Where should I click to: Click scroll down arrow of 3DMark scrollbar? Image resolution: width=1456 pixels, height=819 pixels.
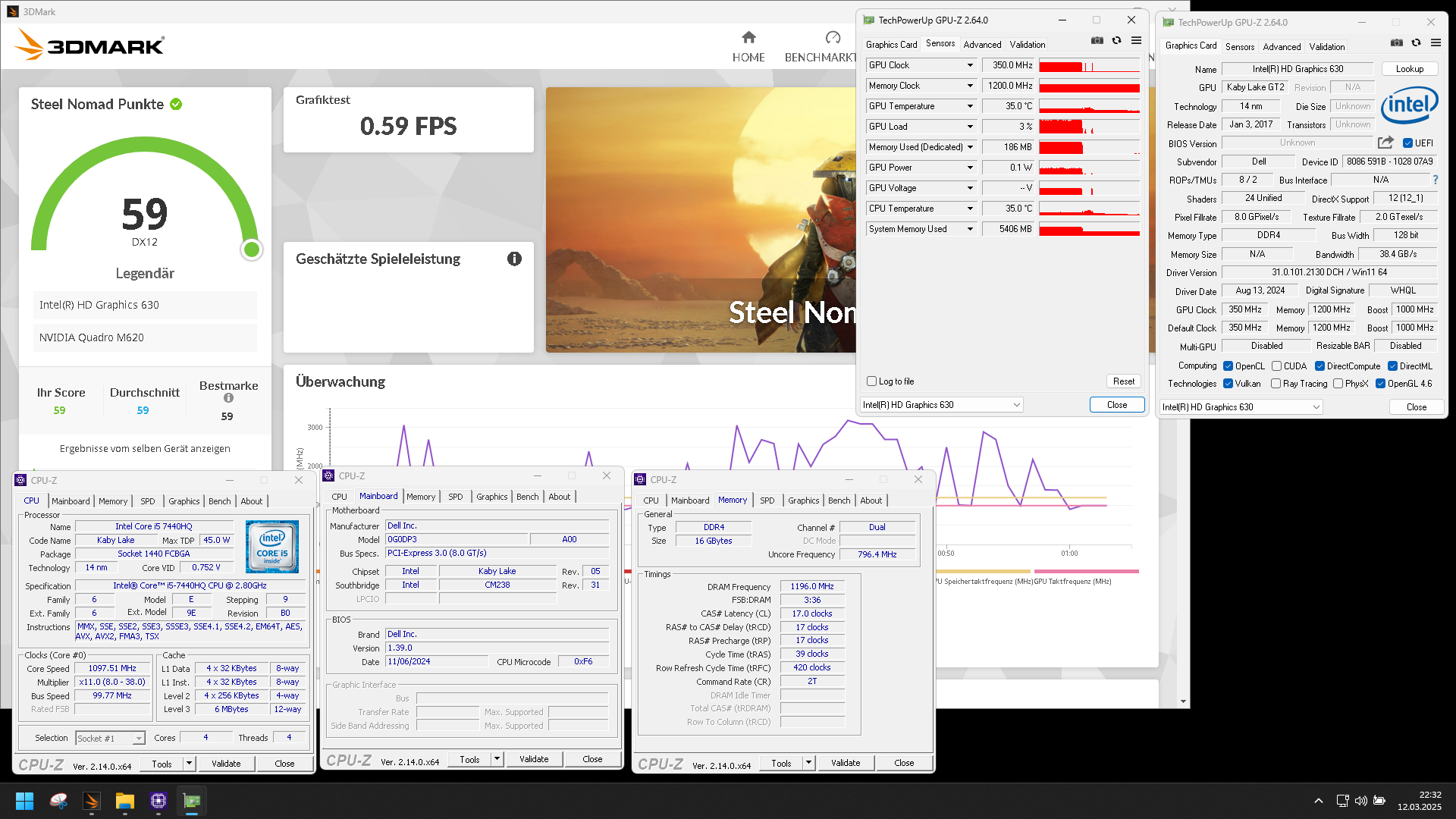point(1183,701)
